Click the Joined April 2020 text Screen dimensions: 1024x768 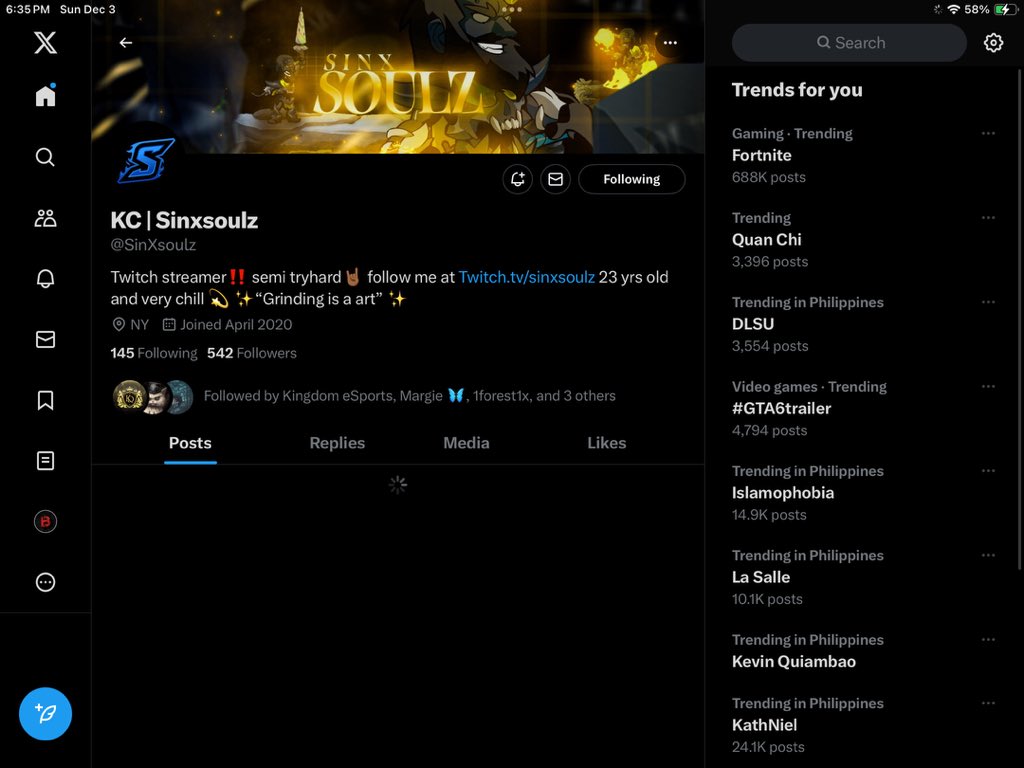(x=236, y=325)
